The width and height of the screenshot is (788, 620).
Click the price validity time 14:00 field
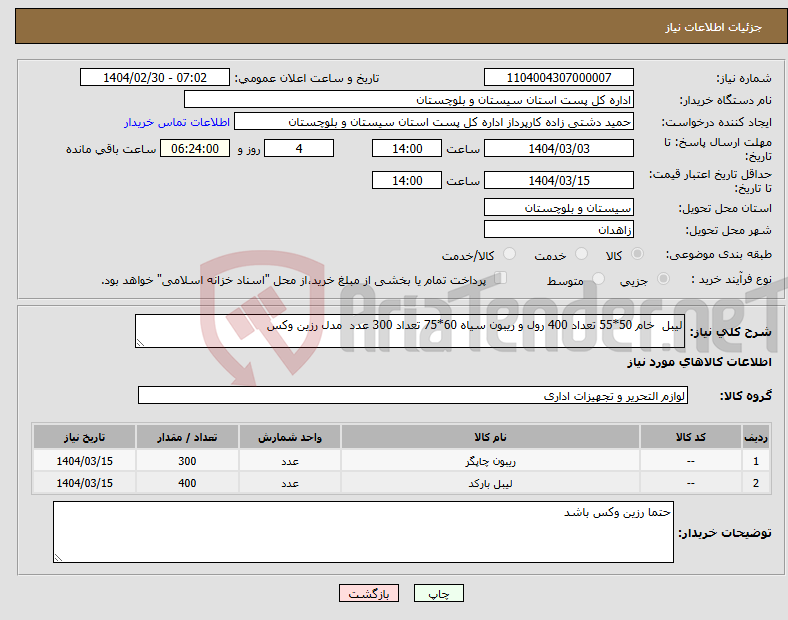[x=407, y=180]
